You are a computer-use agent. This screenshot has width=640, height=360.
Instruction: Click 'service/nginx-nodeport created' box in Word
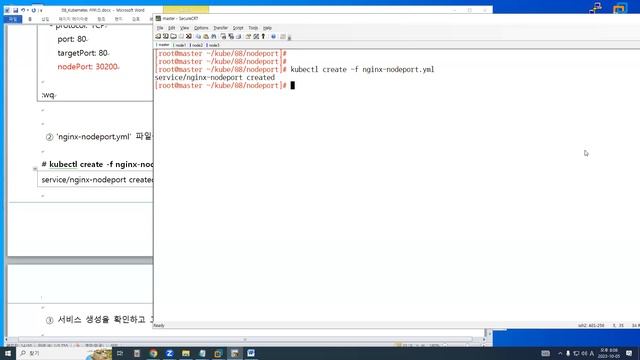click(x=95, y=180)
